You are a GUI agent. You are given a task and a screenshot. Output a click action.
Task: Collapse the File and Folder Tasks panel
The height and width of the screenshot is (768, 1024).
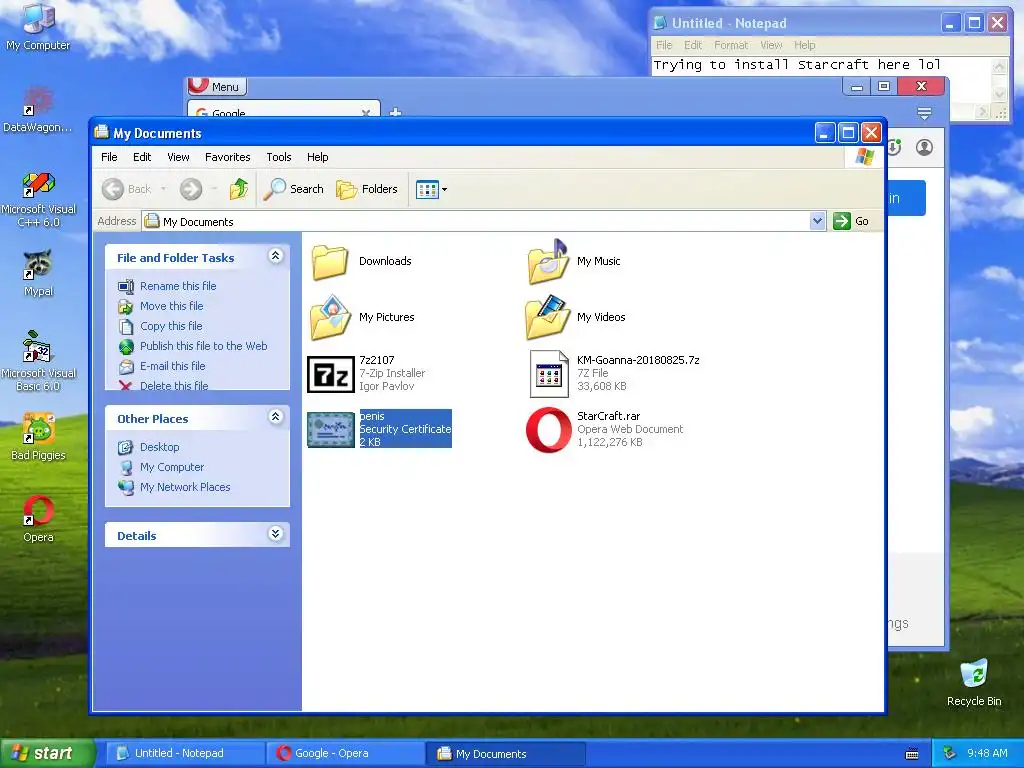point(276,256)
